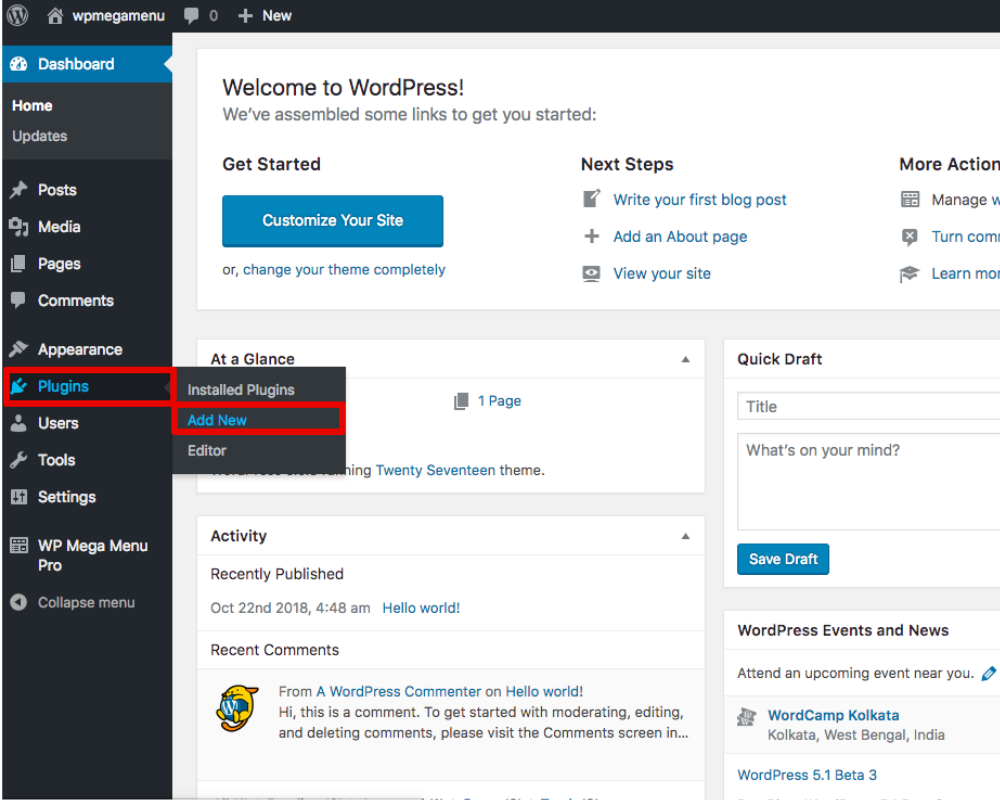Click the edit icon beside Write your first blog post
Viewport: 1000px width, 800px height.
(x=591, y=199)
